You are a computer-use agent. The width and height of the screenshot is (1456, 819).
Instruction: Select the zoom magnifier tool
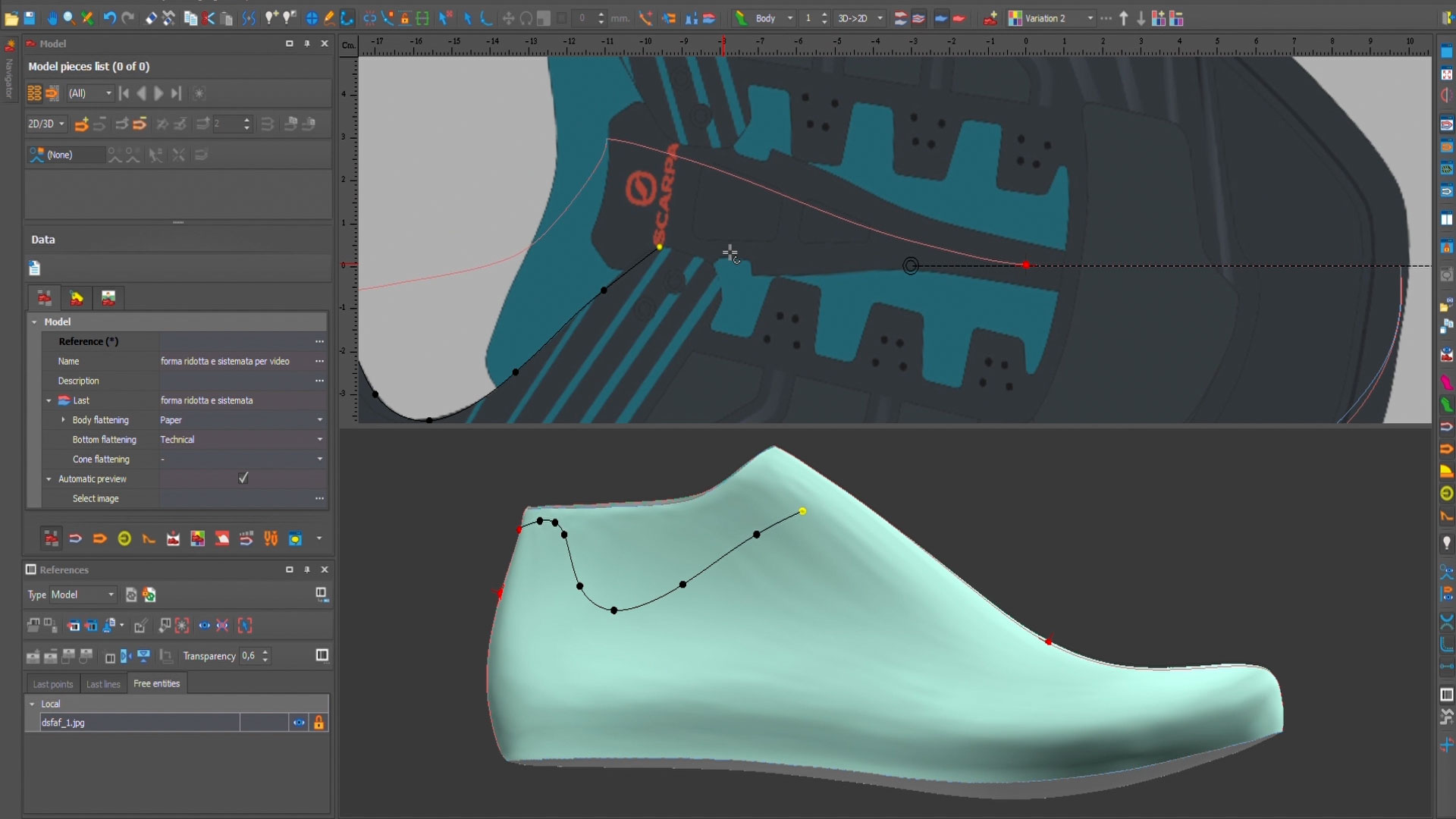tap(69, 18)
